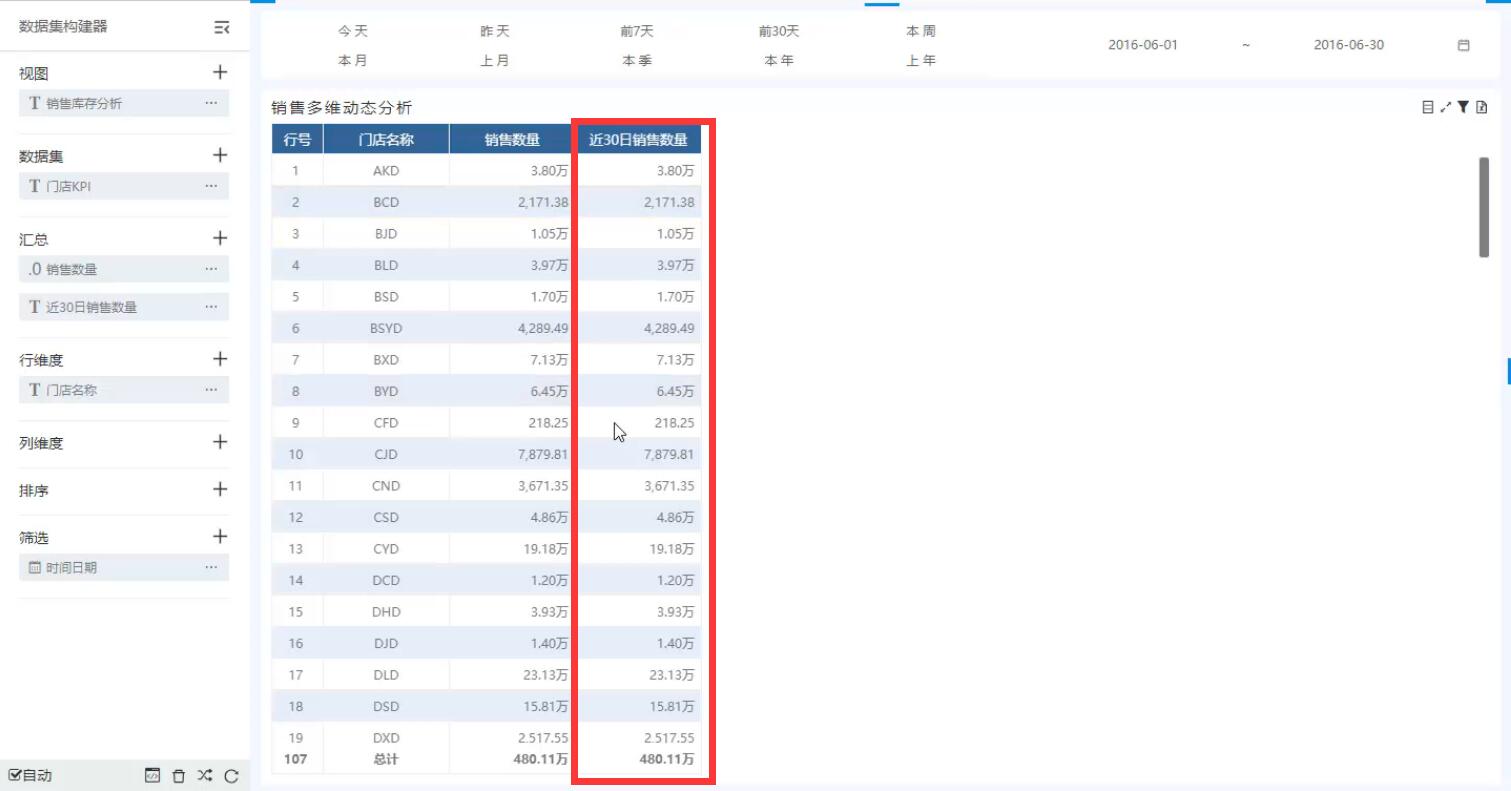Expand the chart using the fullscreen arrows icon
The height and width of the screenshot is (791, 1511).
1446,107
